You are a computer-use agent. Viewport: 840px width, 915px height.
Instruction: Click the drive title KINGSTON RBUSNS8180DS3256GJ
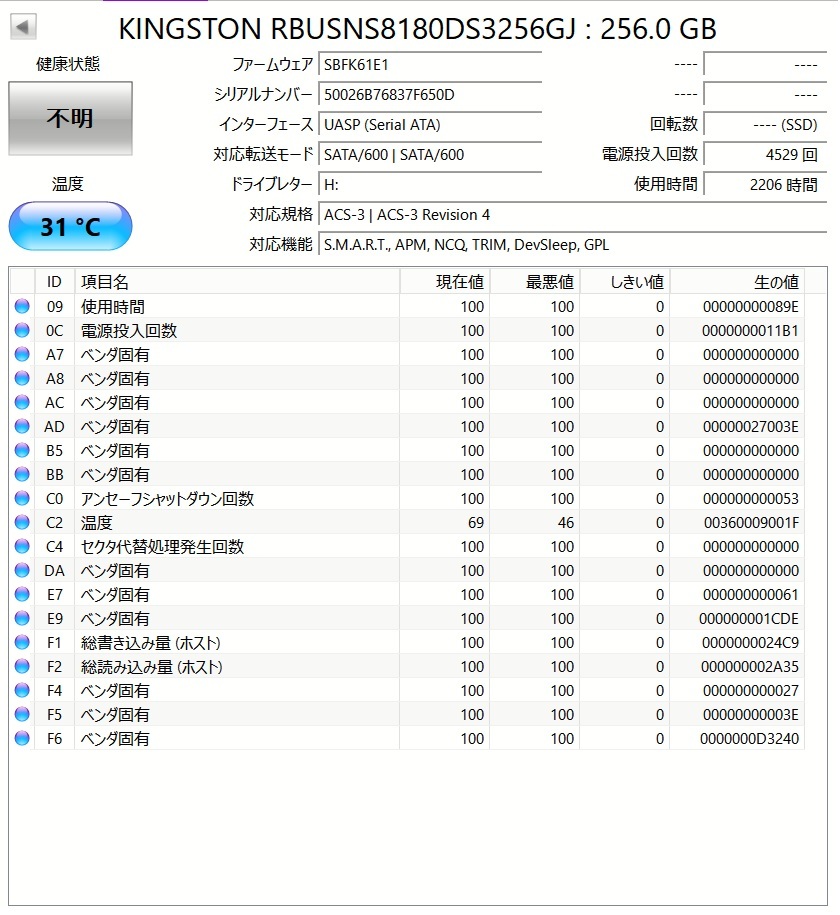(x=347, y=29)
